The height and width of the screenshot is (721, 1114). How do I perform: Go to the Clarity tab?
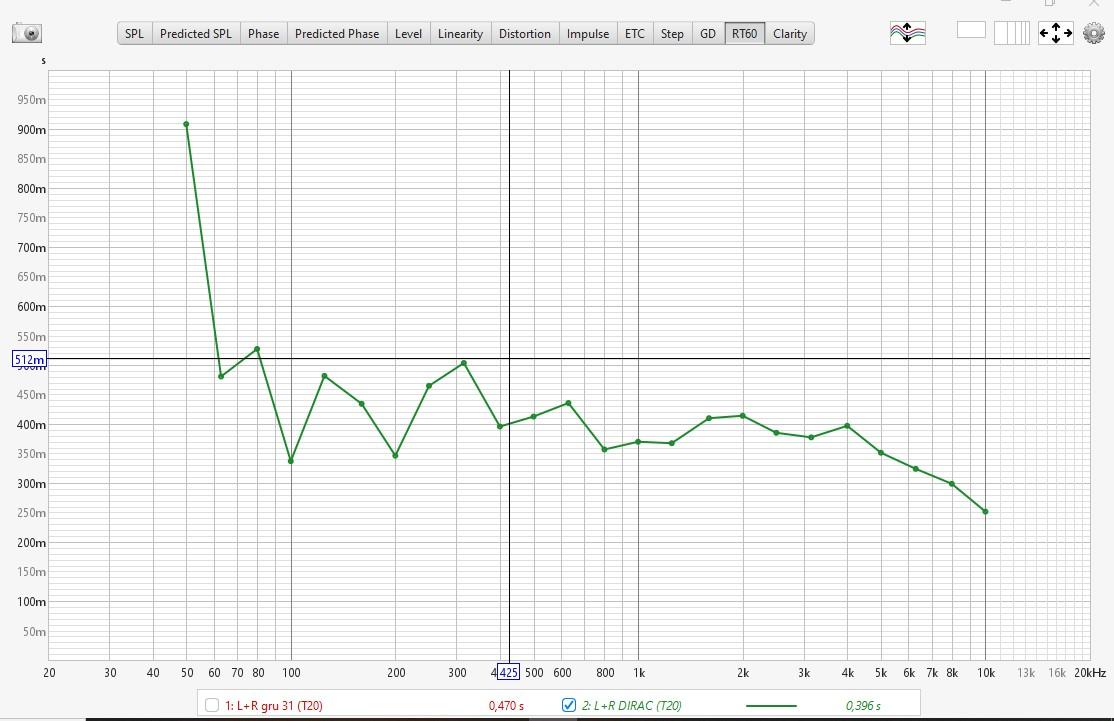coord(789,33)
